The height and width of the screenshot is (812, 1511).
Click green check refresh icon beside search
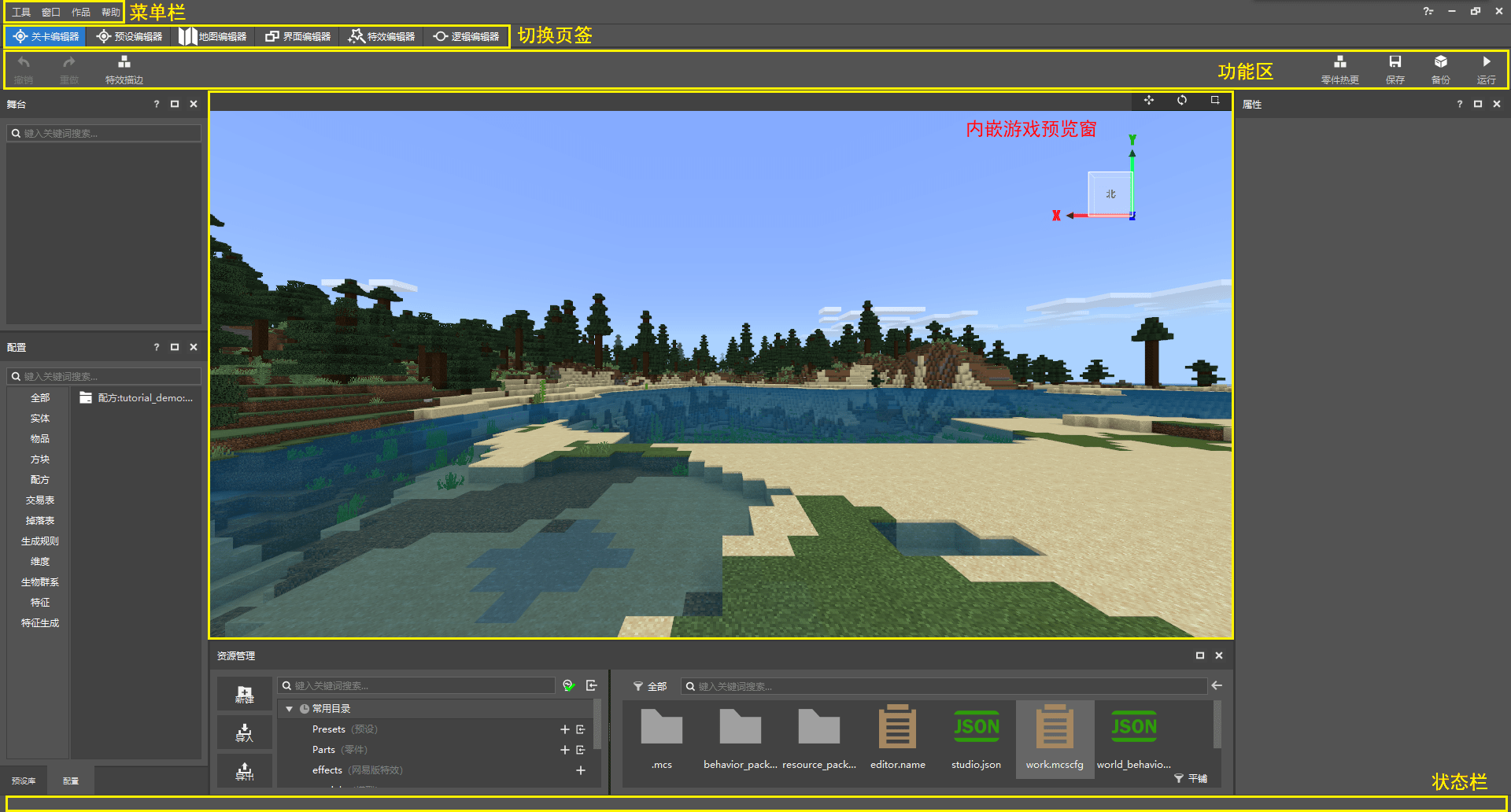[569, 685]
